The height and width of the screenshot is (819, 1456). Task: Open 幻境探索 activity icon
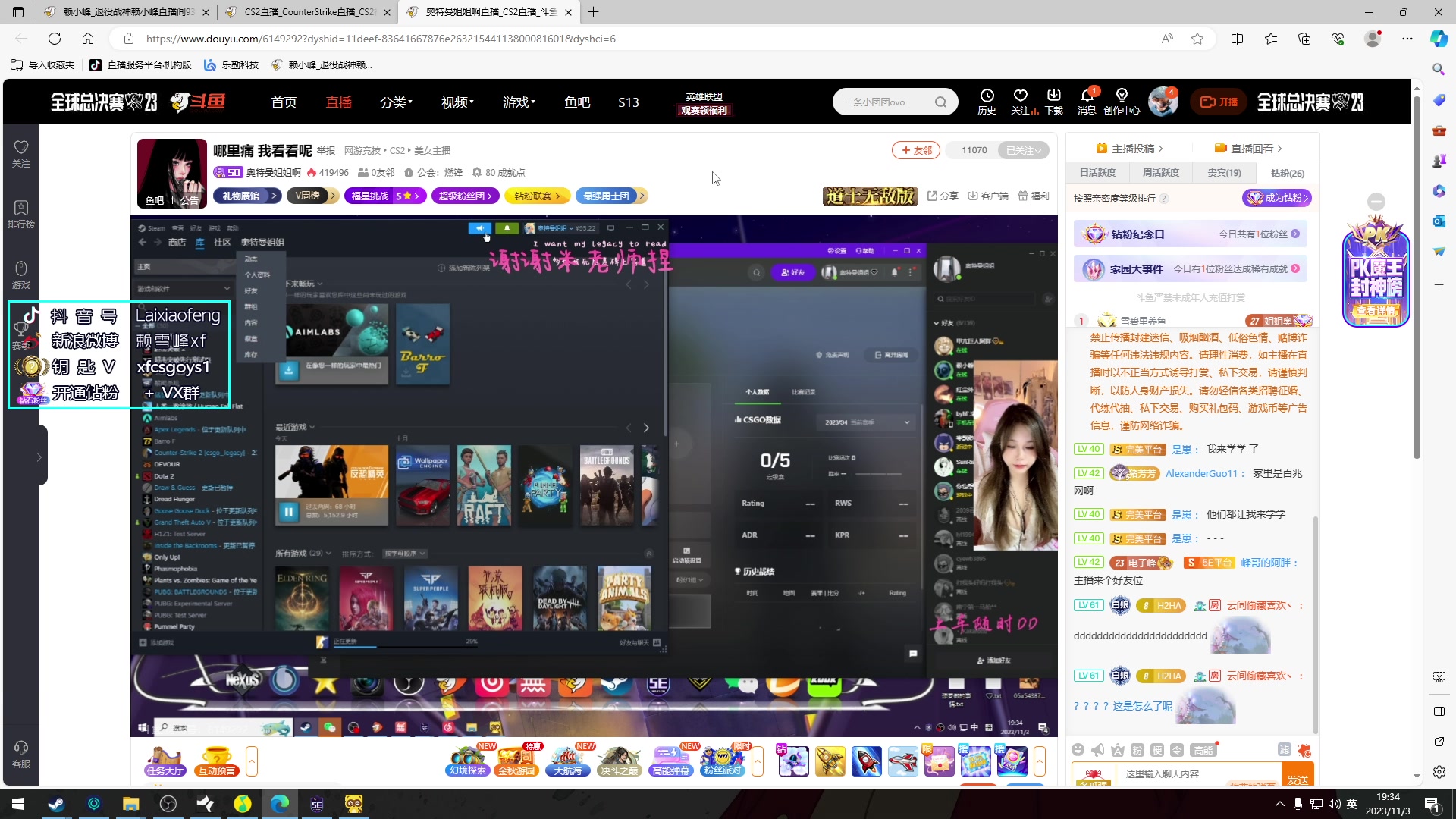pyautogui.click(x=468, y=761)
